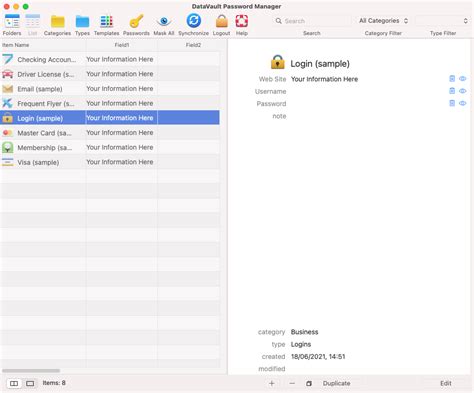Image resolution: width=474 pixels, height=393 pixels.
Task: Select the Master Card sample row
Action: tap(110, 133)
